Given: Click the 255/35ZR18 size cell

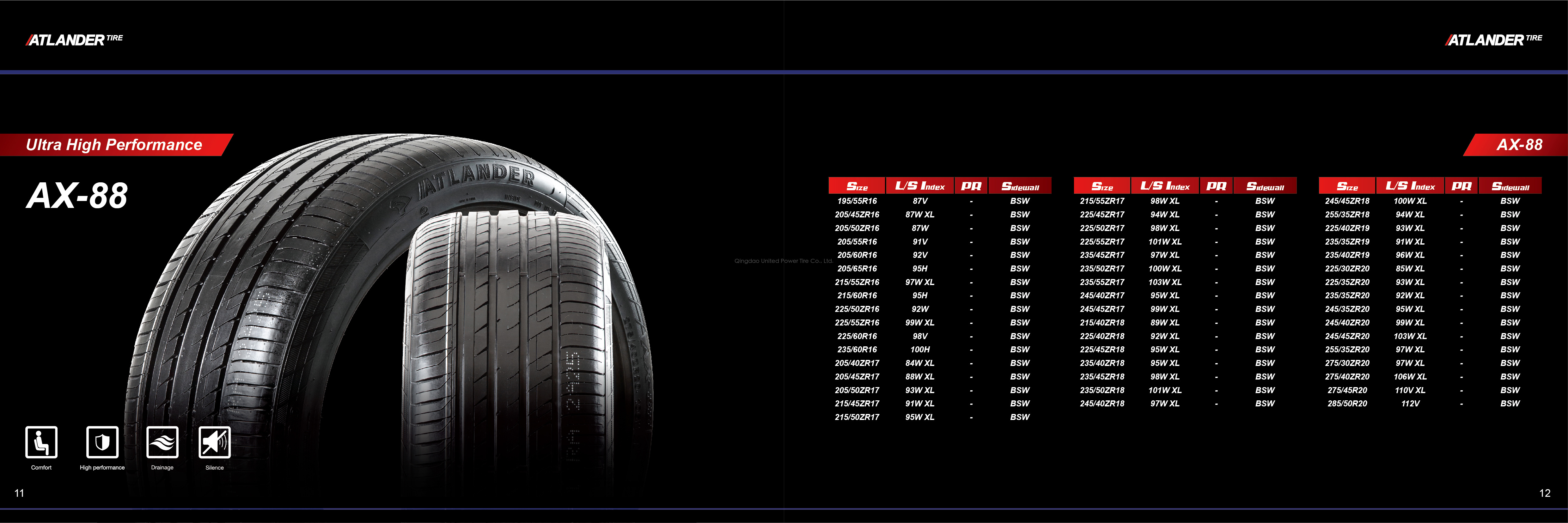Looking at the screenshot, I should pos(1347,214).
